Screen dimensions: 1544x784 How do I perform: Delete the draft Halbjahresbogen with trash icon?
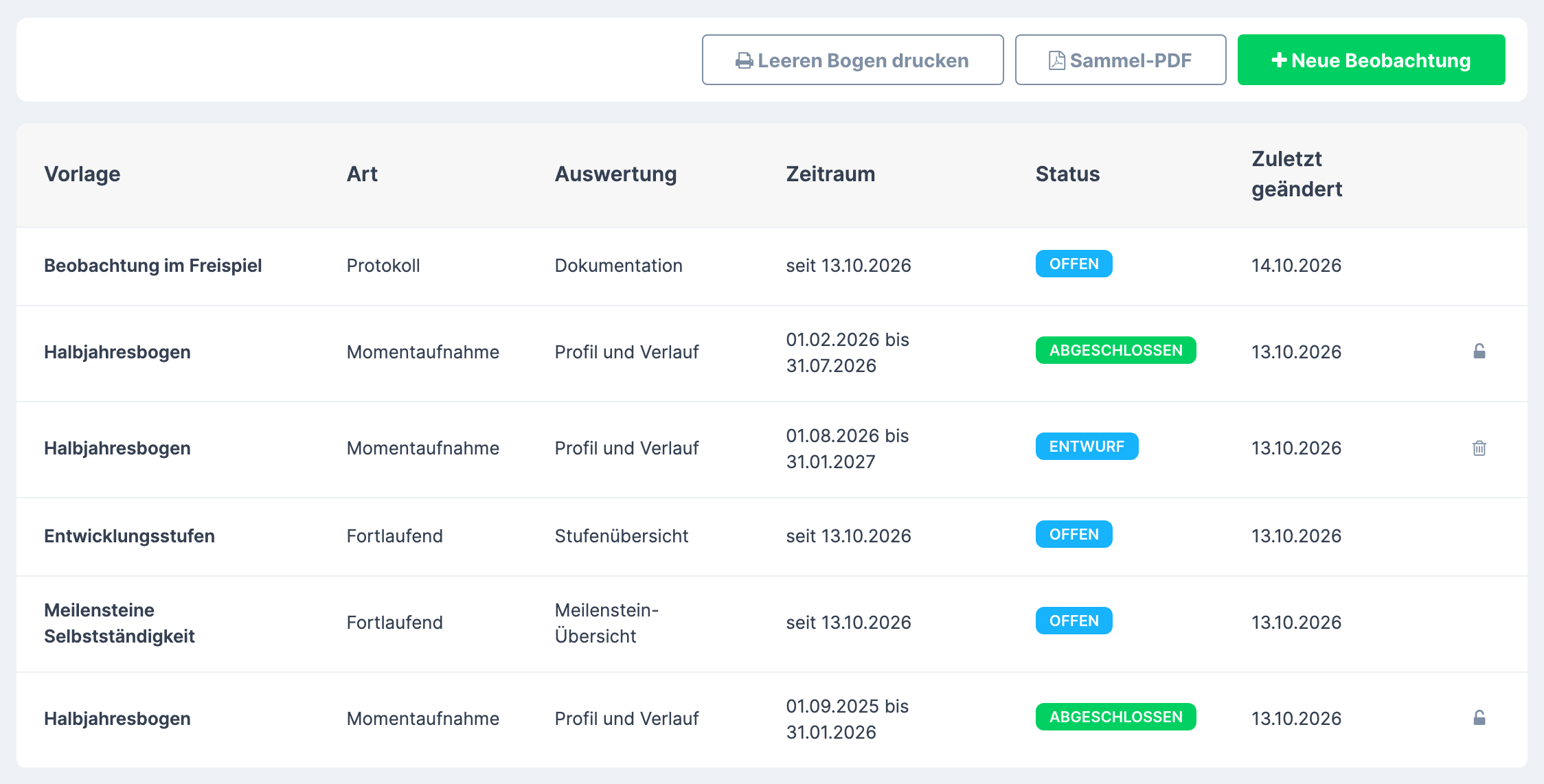tap(1479, 448)
